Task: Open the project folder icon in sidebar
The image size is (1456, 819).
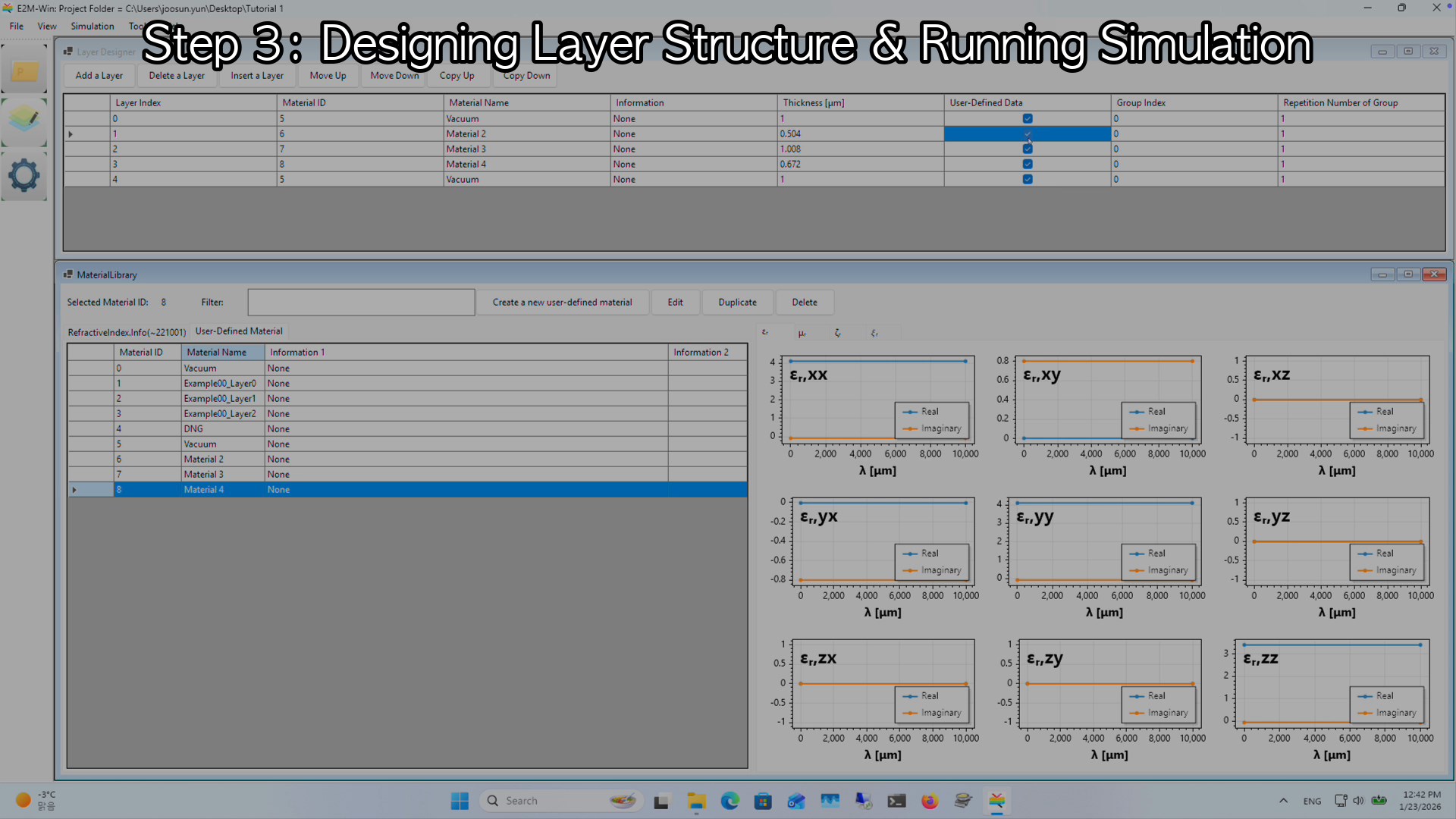Action: 24,72
